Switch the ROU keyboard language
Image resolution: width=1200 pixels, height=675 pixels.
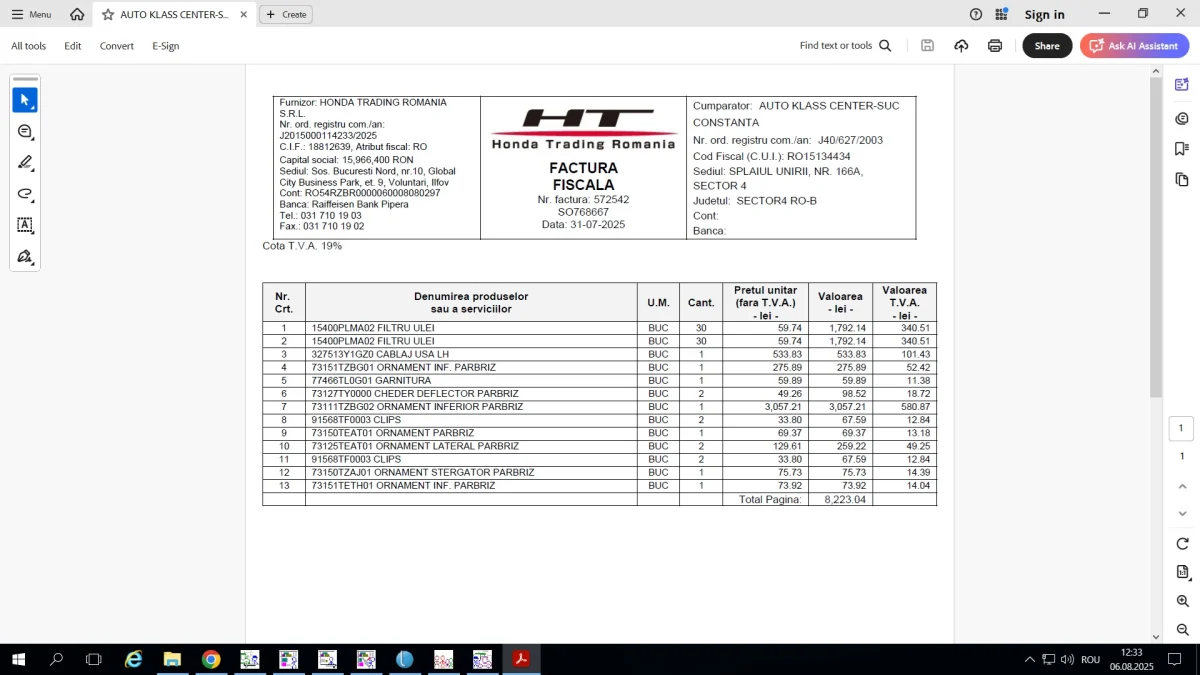click(x=1090, y=659)
